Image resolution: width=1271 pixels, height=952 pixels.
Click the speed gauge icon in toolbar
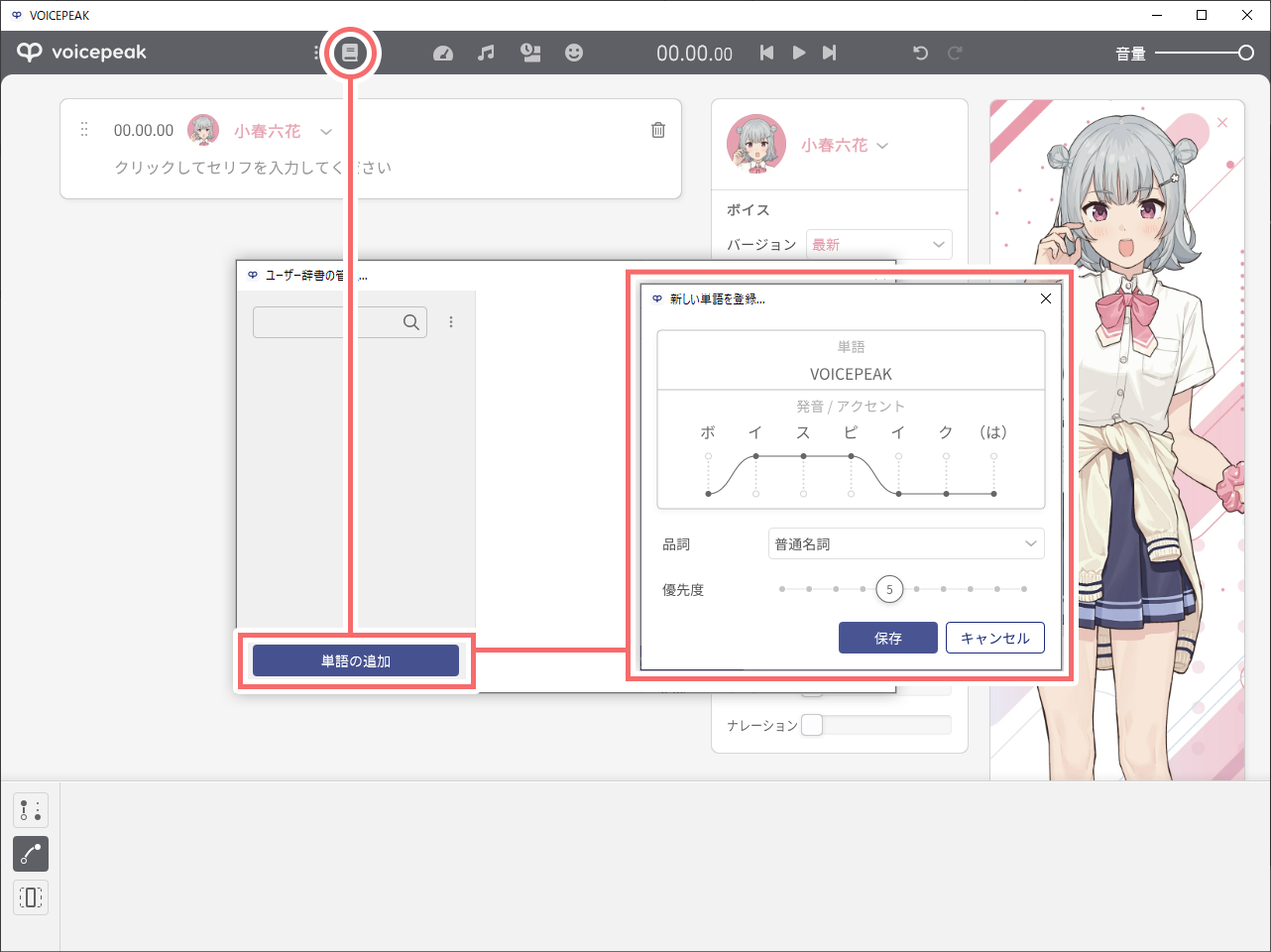click(x=443, y=54)
